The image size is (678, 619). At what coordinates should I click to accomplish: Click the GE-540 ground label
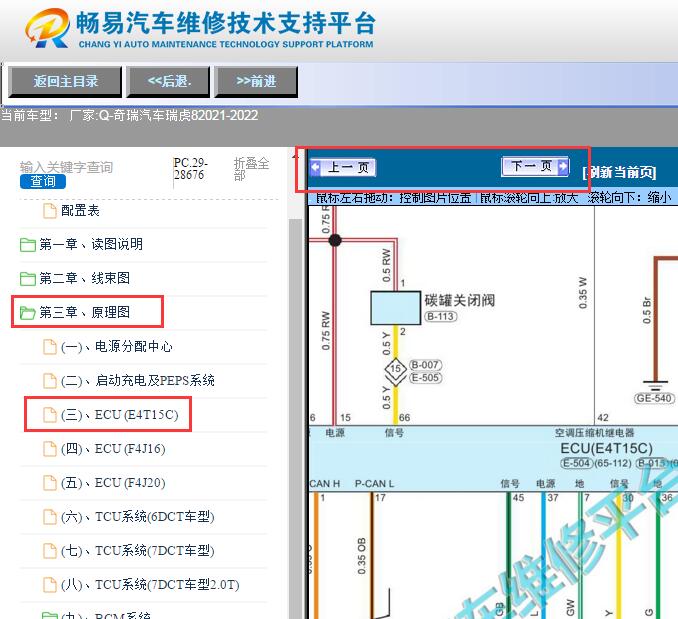(x=654, y=398)
